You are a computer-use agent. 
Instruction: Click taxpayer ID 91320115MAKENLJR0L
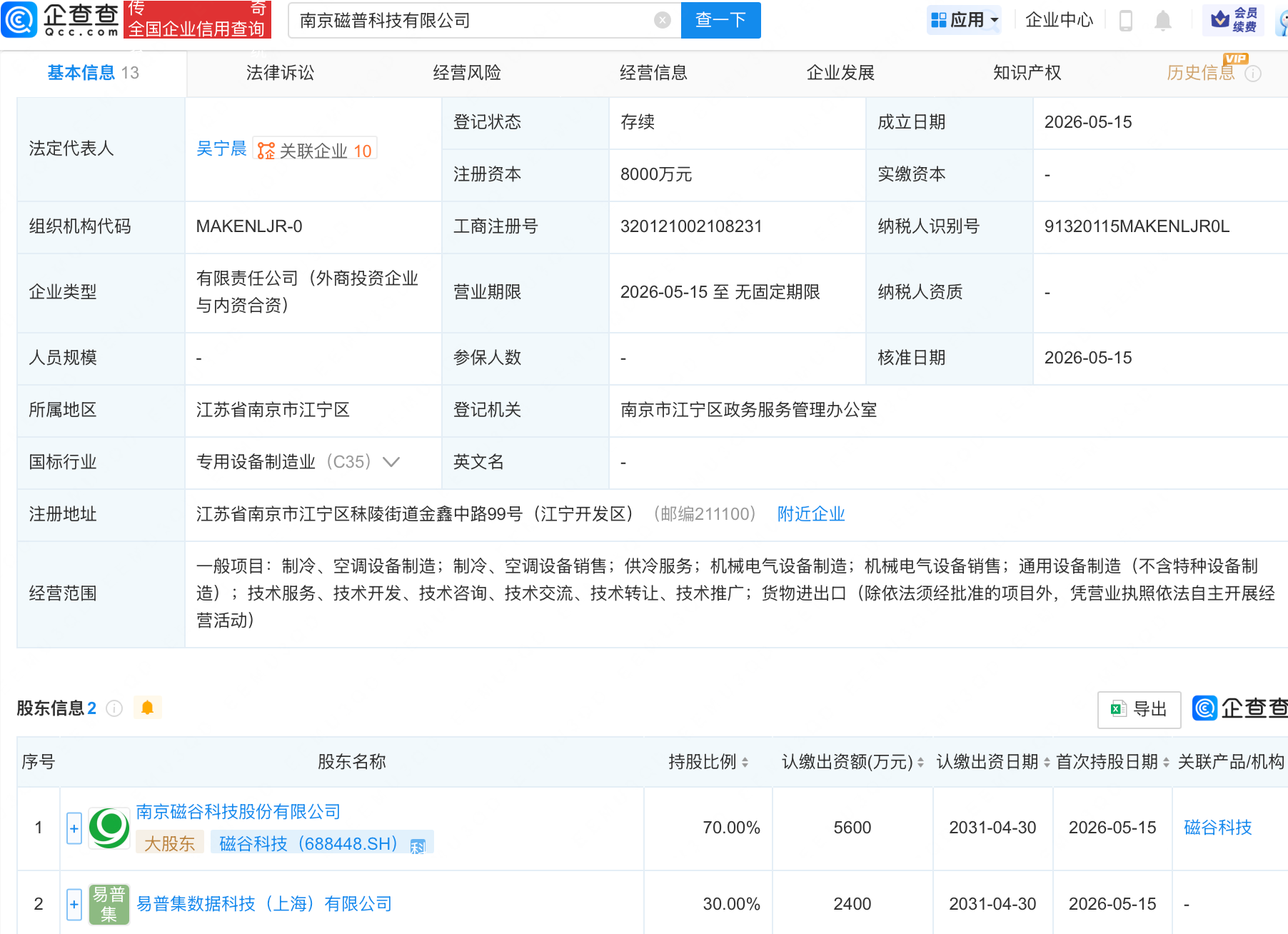tap(1137, 226)
